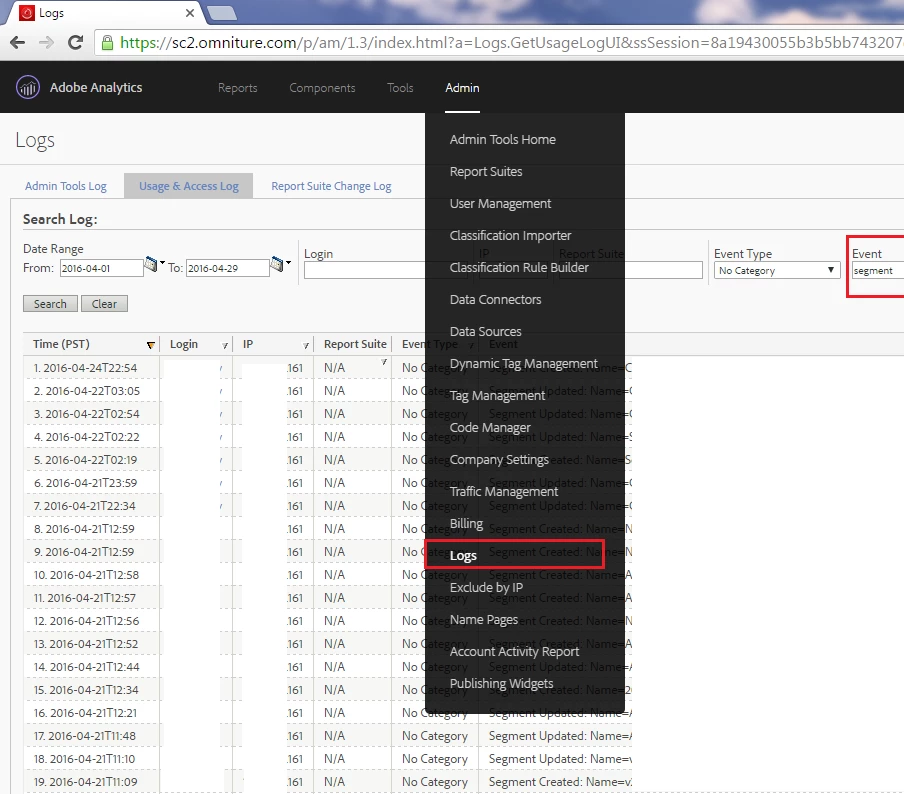Click the From date input field

pyautogui.click(x=101, y=268)
